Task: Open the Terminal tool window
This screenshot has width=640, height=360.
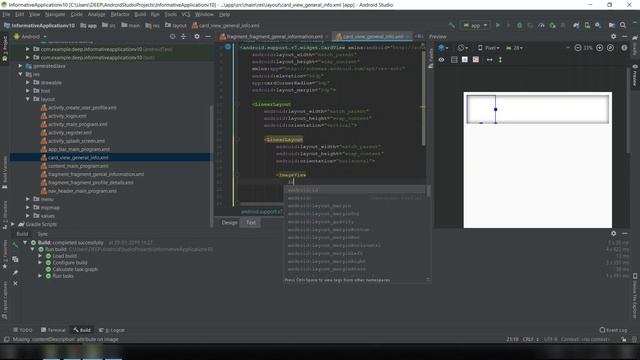Action: (53, 330)
